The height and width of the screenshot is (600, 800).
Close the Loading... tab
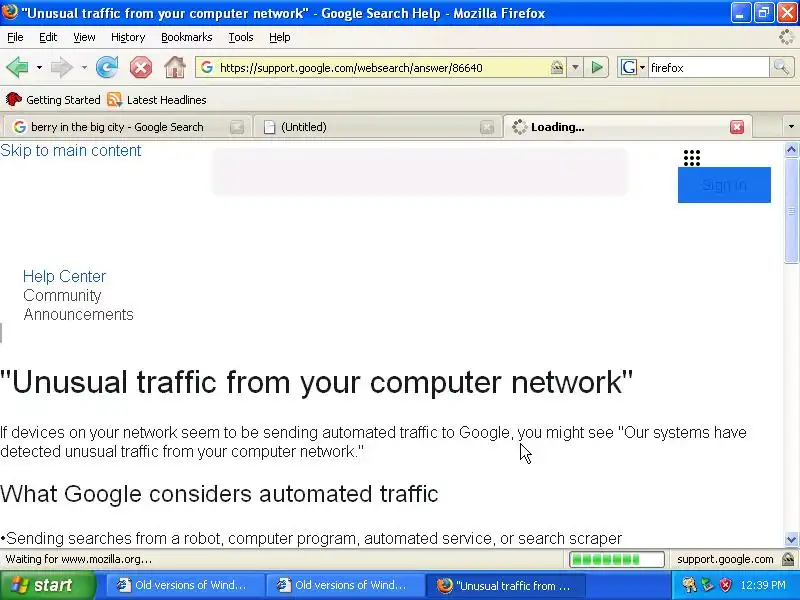(737, 127)
